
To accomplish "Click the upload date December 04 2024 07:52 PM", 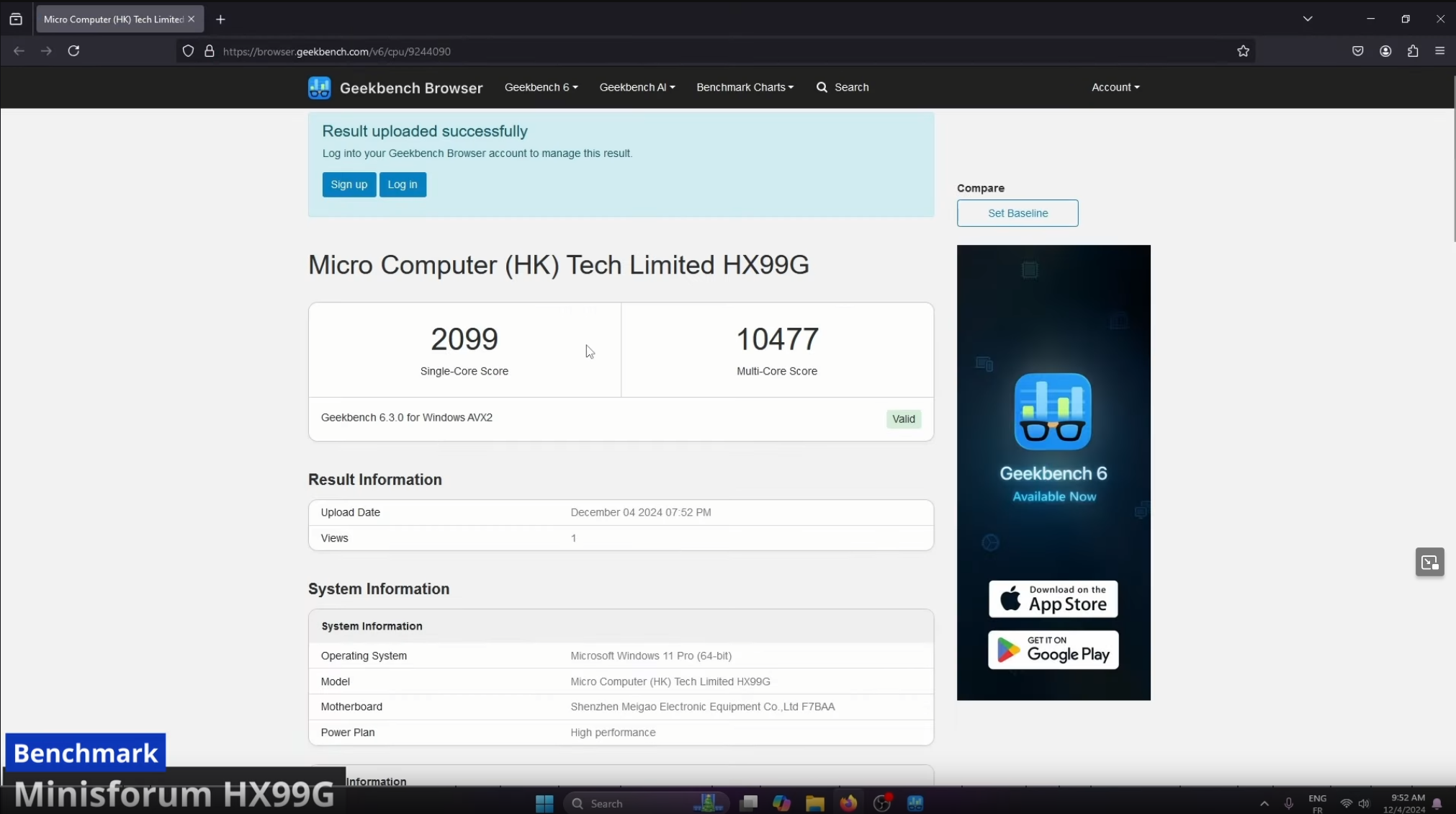I will pos(640,512).
